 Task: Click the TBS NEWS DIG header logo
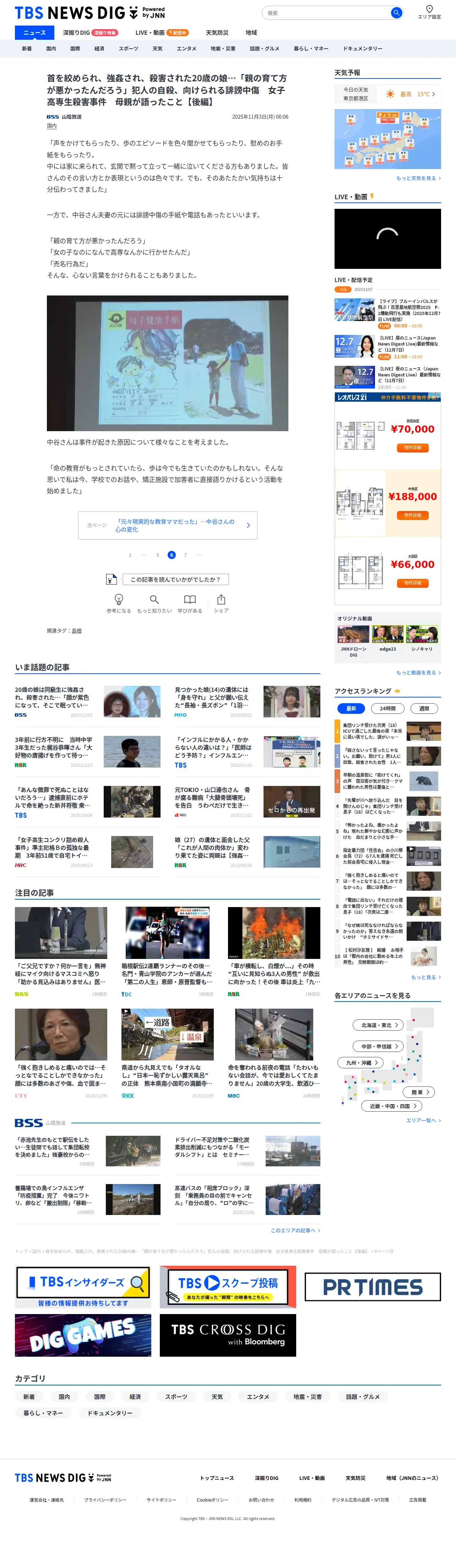click(x=89, y=13)
